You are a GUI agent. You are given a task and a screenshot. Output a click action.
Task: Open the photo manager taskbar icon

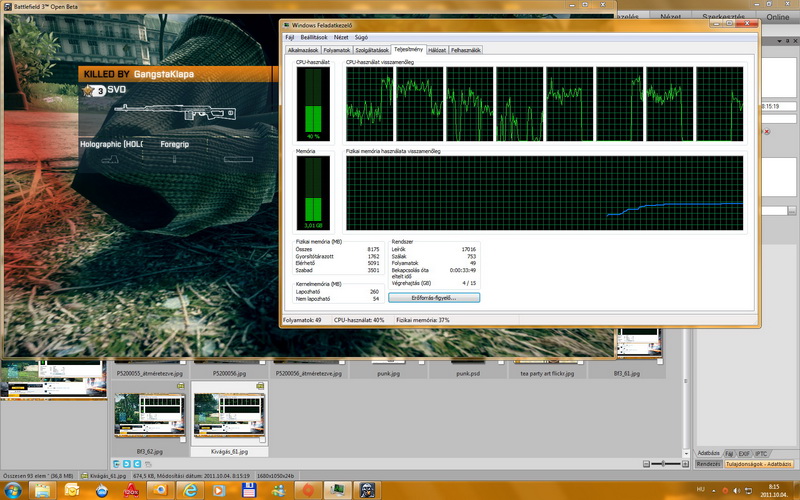click(161, 490)
